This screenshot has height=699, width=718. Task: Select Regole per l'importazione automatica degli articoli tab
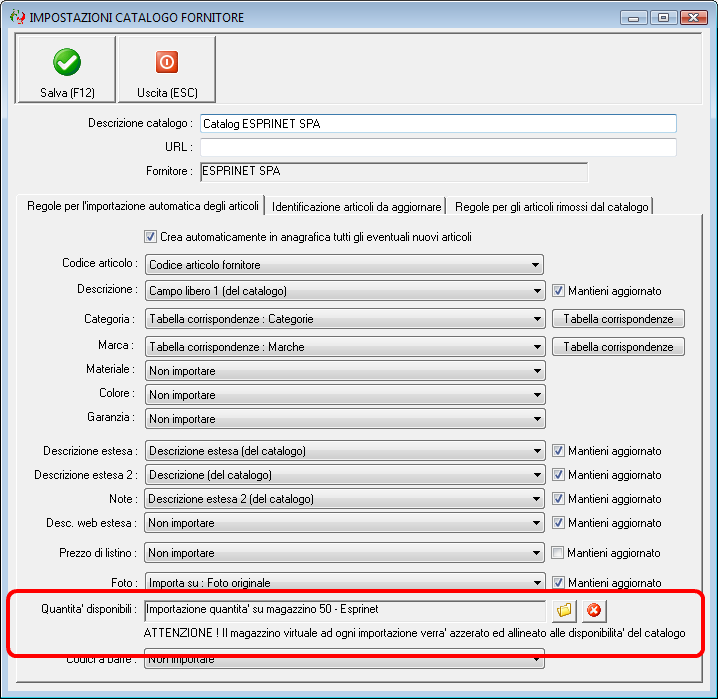142,206
